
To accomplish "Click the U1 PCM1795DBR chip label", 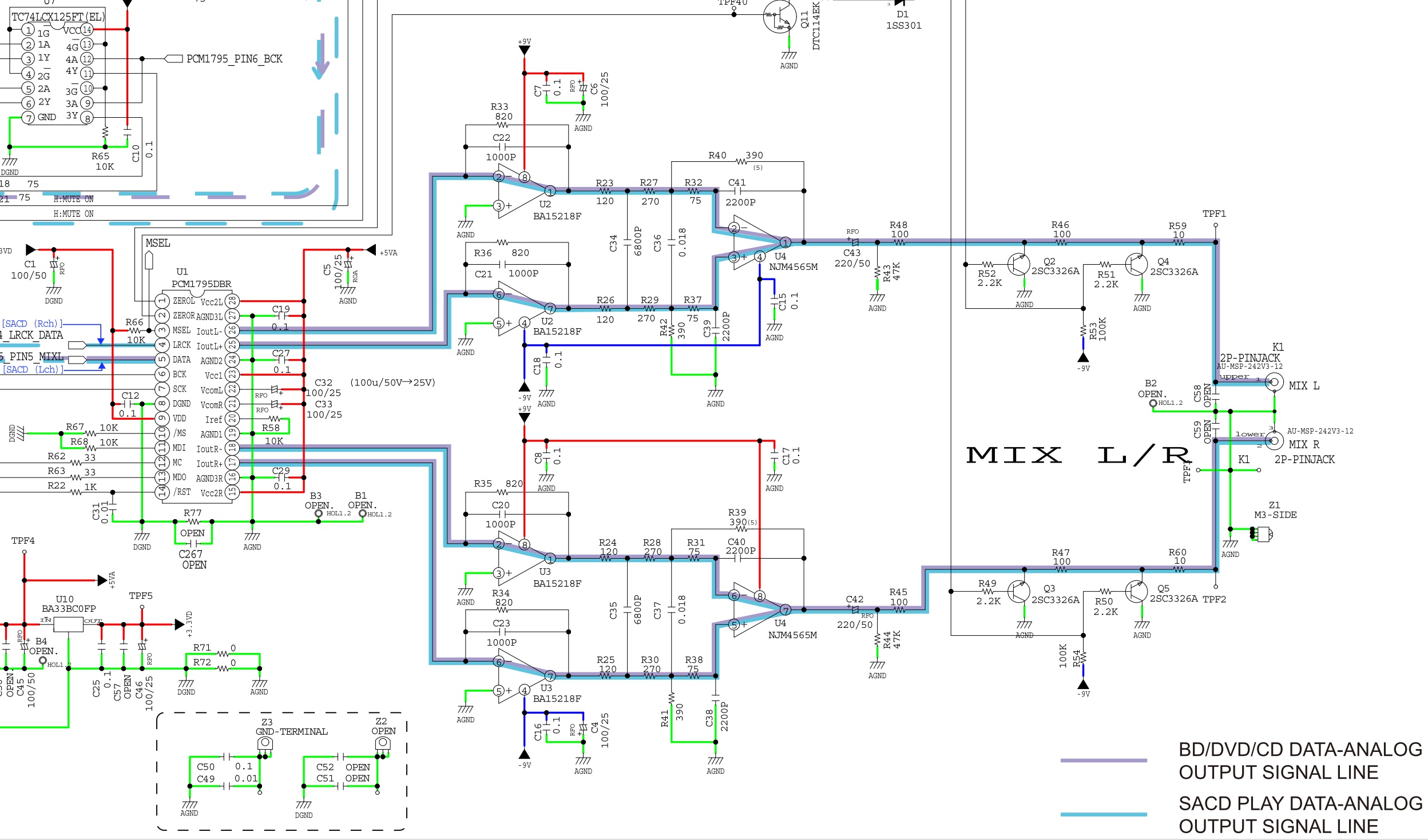I will [201, 284].
